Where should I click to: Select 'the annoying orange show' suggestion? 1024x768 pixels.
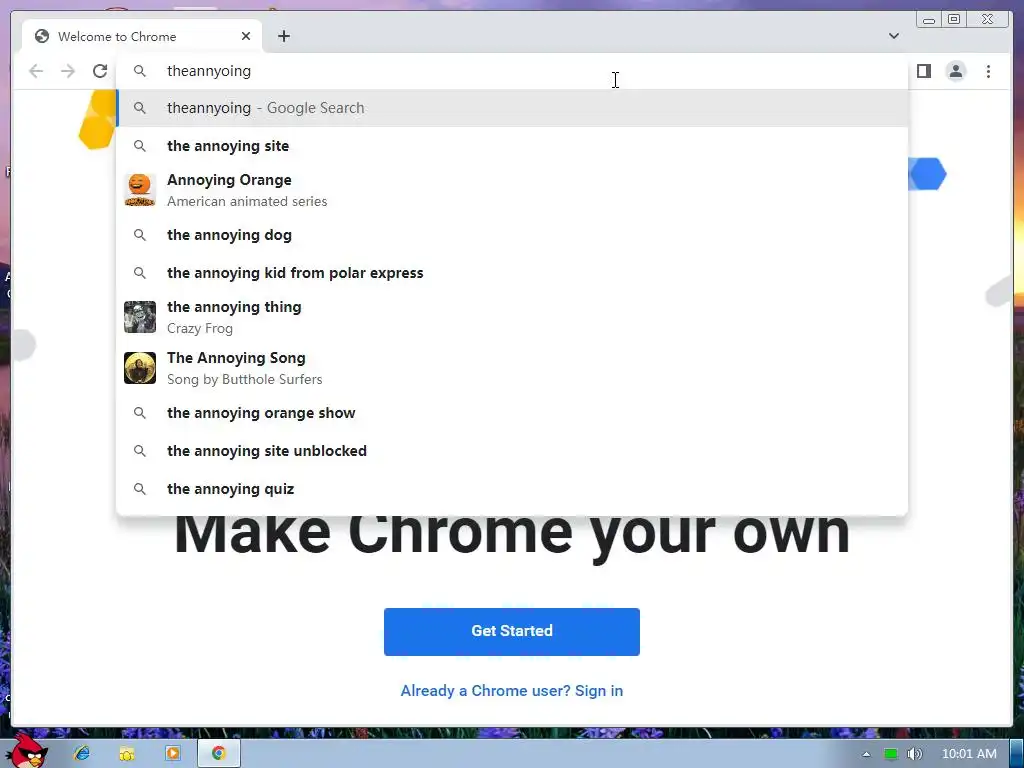512,413
